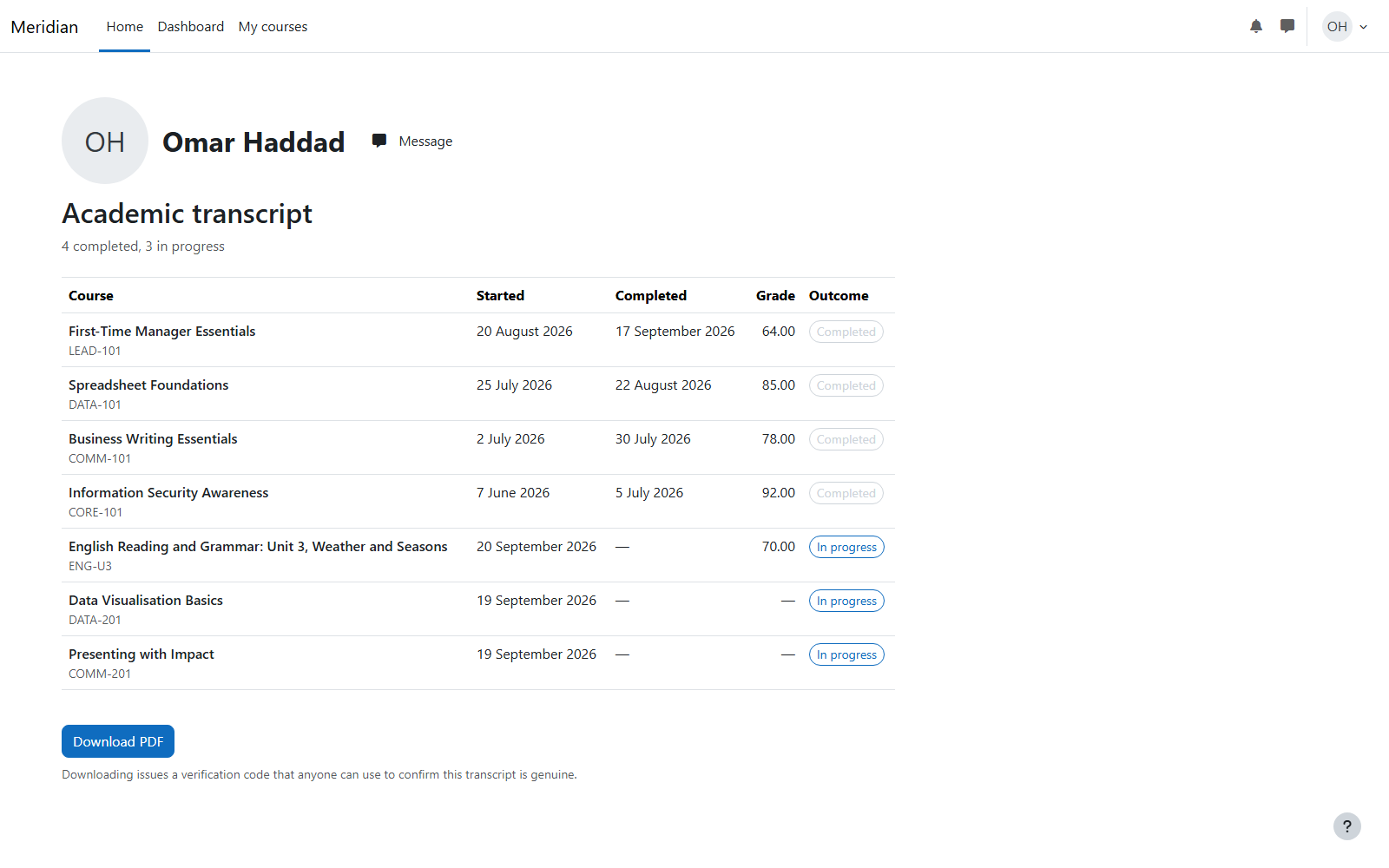Select the 64.00 grade value
Screen dimensions: 1389x868
(779, 332)
